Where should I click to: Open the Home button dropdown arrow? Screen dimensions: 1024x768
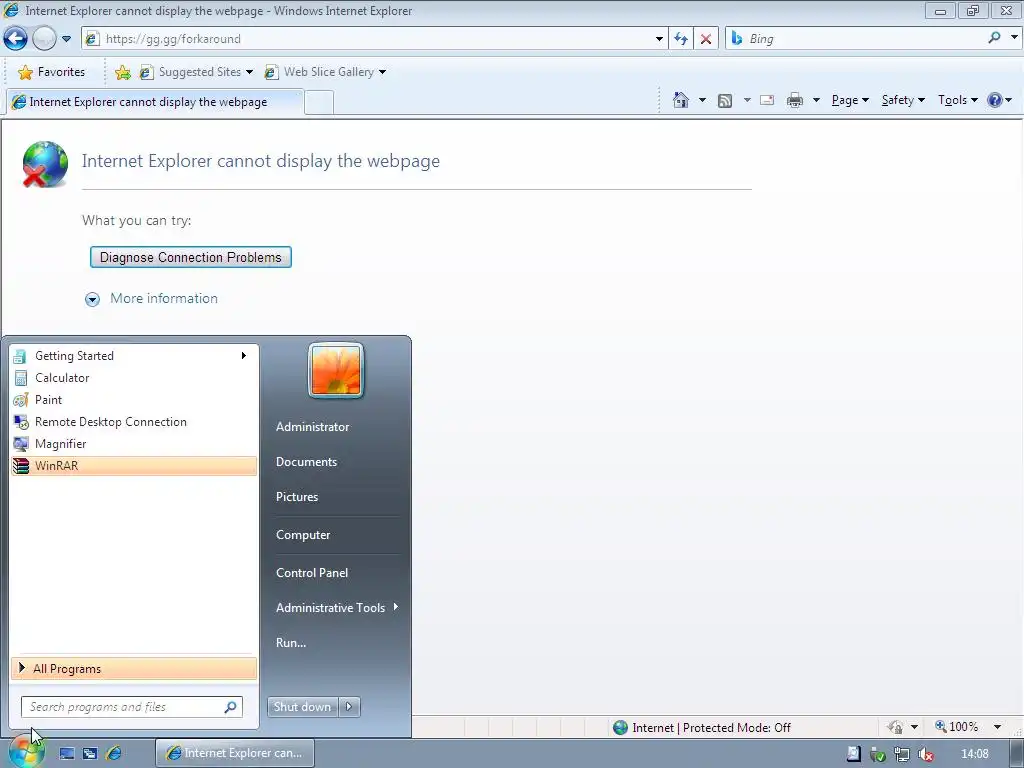pyautogui.click(x=702, y=100)
